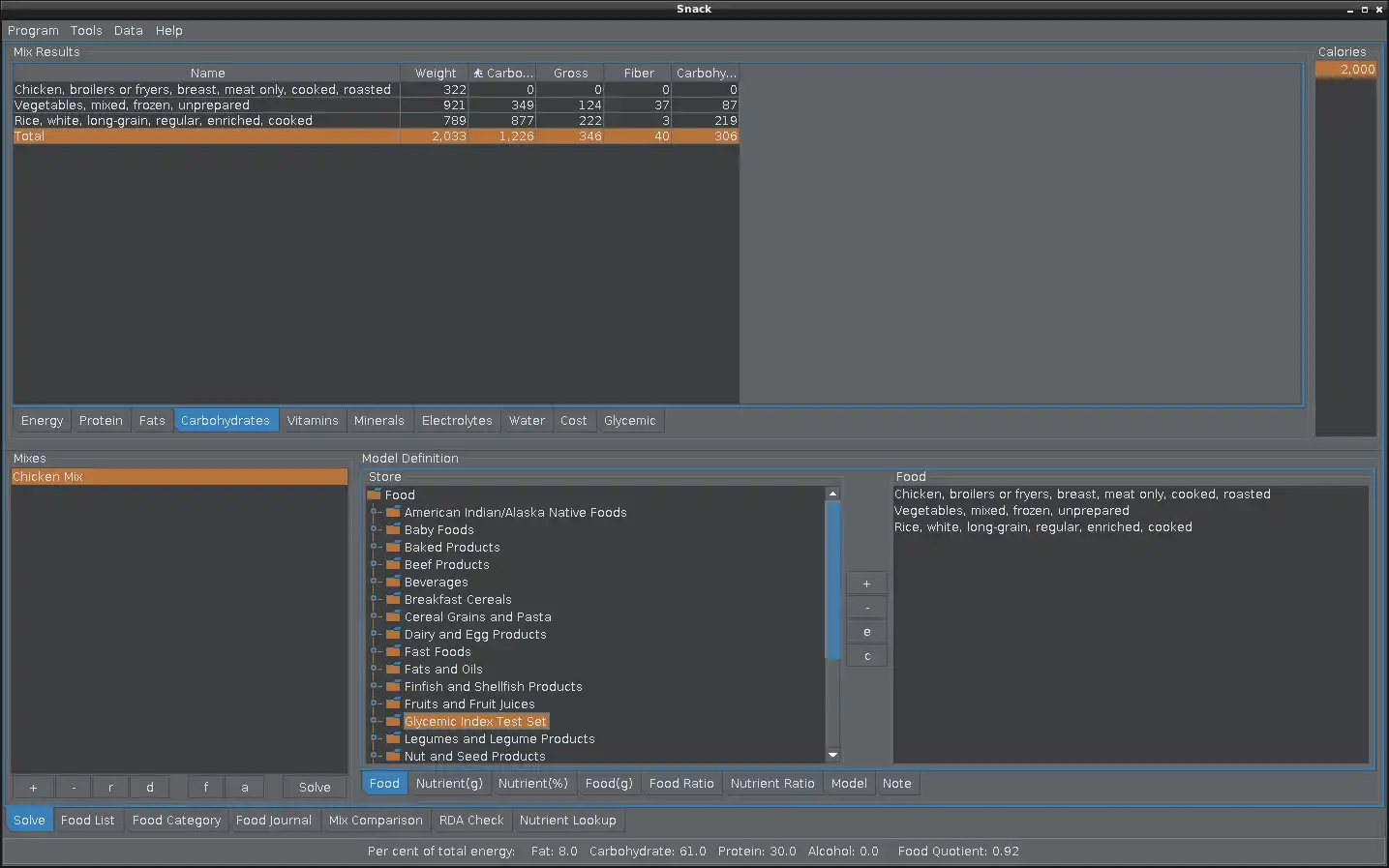The width and height of the screenshot is (1389, 868).
Task: Select the Legumes and Legume Products tree item
Action: point(498,739)
